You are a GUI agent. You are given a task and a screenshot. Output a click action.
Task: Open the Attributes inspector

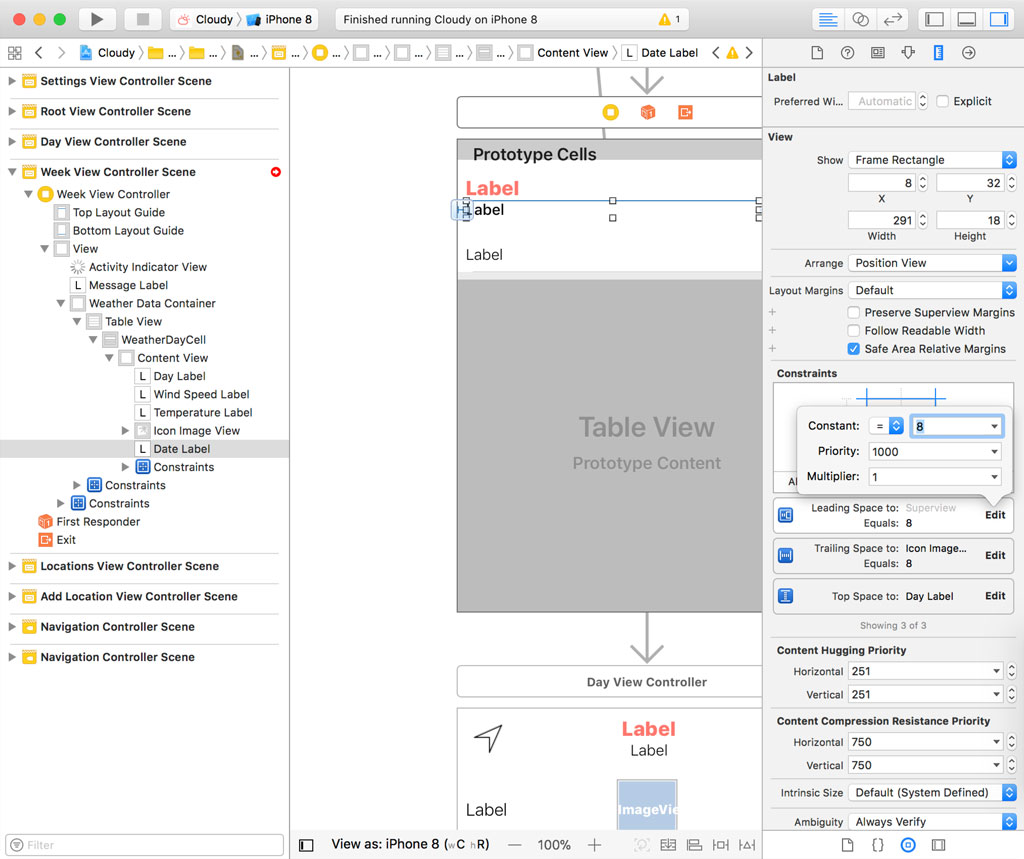[x=908, y=52]
